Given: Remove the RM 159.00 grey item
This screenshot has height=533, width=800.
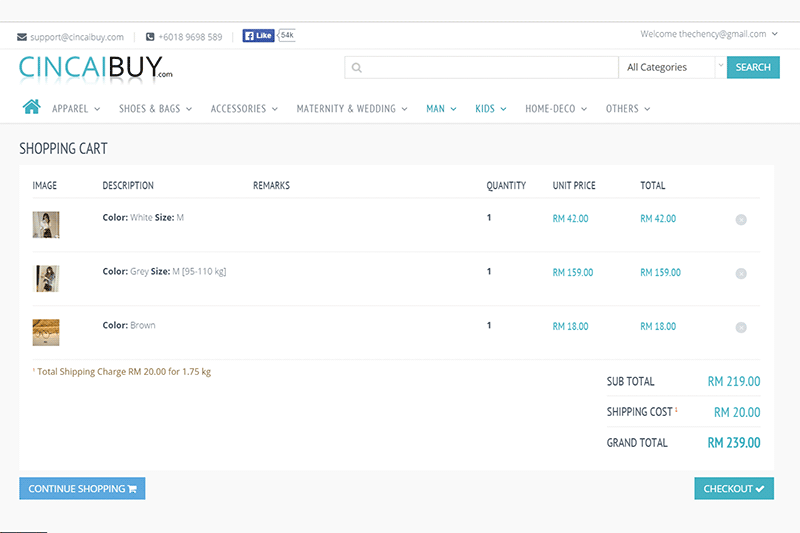Looking at the screenshot, I should click(741, 273).
